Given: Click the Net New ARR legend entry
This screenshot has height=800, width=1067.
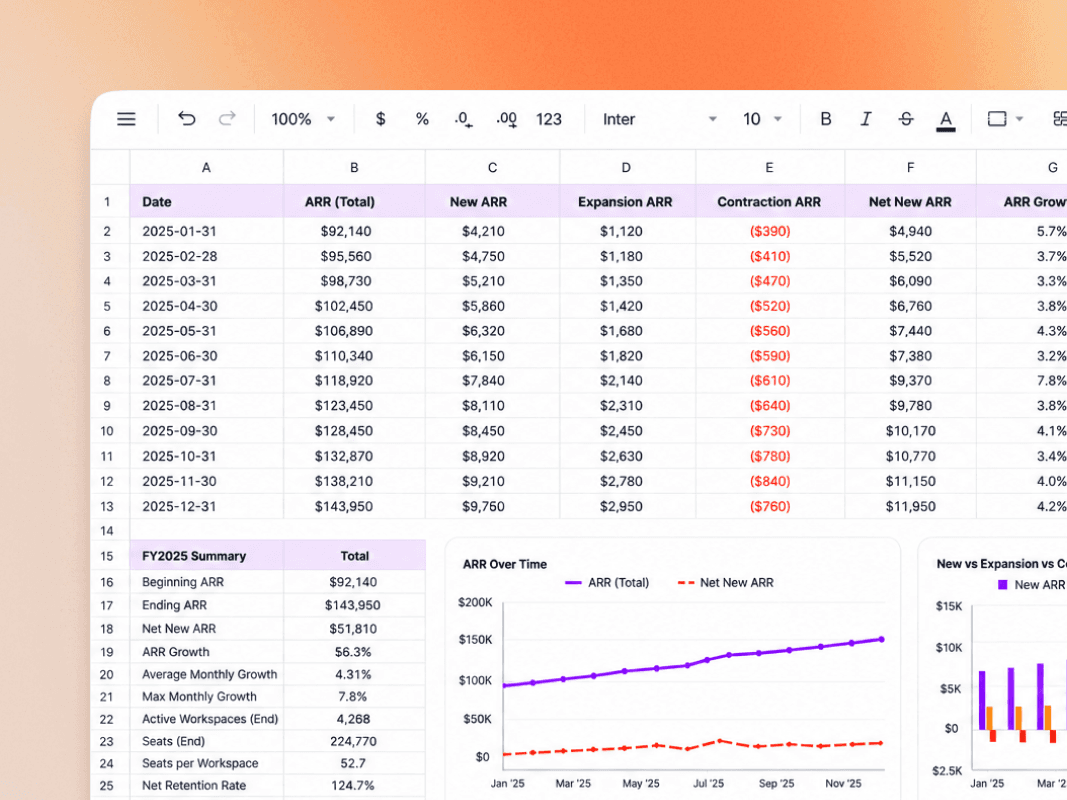Looking at the screenshot, I should click(726, 583).
